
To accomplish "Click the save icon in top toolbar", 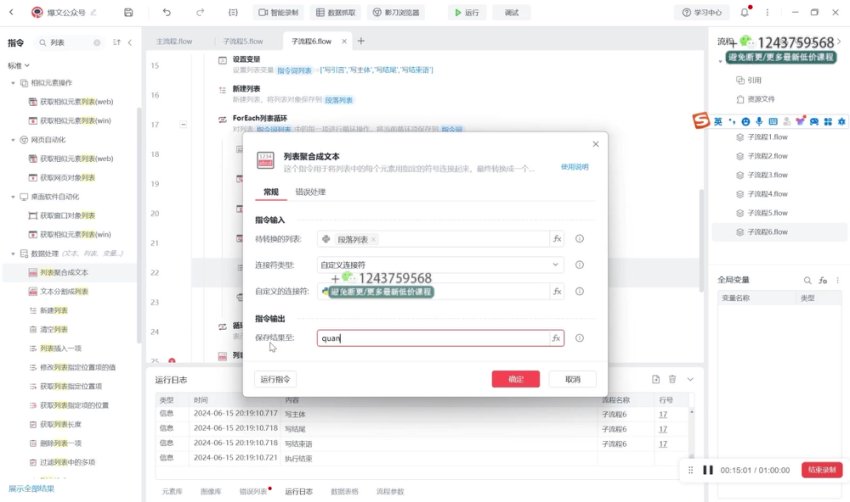I will pos(128,13).
